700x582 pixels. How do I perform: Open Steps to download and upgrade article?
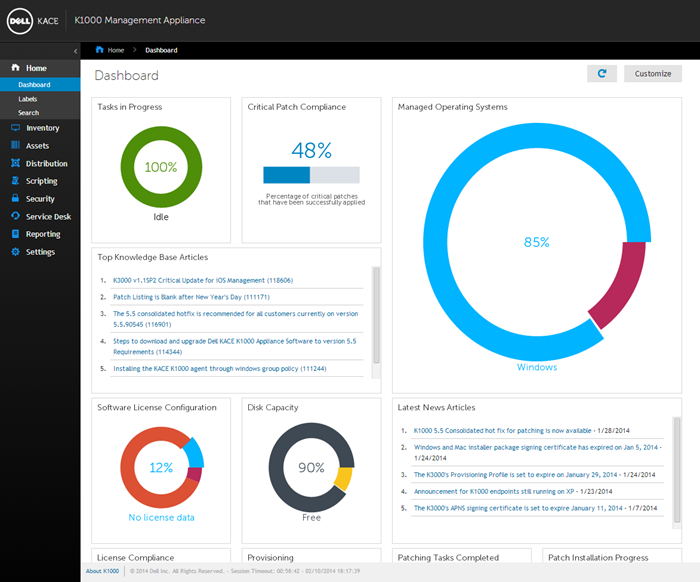tap(234, 346)
